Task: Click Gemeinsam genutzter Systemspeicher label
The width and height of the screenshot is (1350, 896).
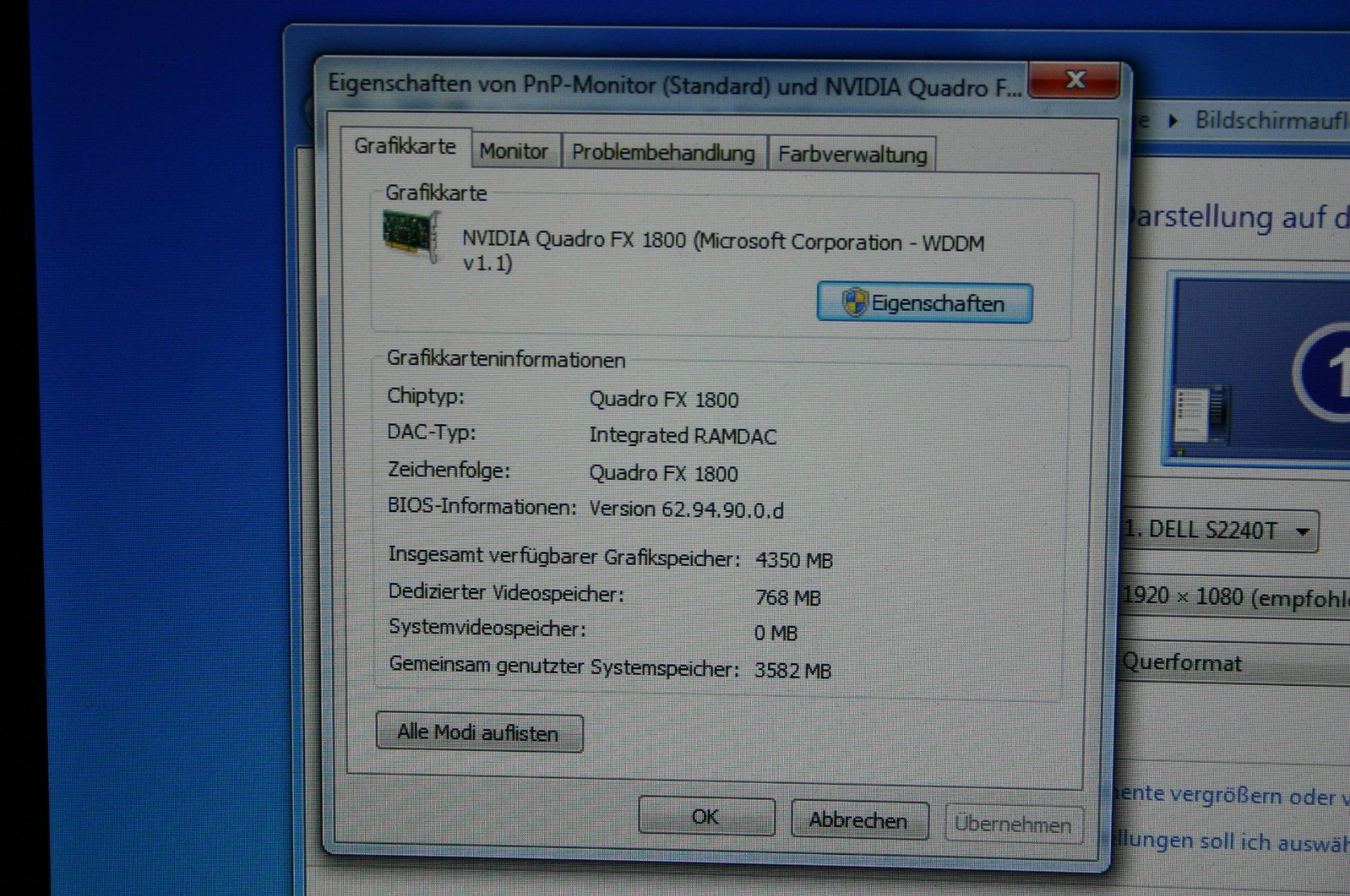Action: [x=564, y=666]
